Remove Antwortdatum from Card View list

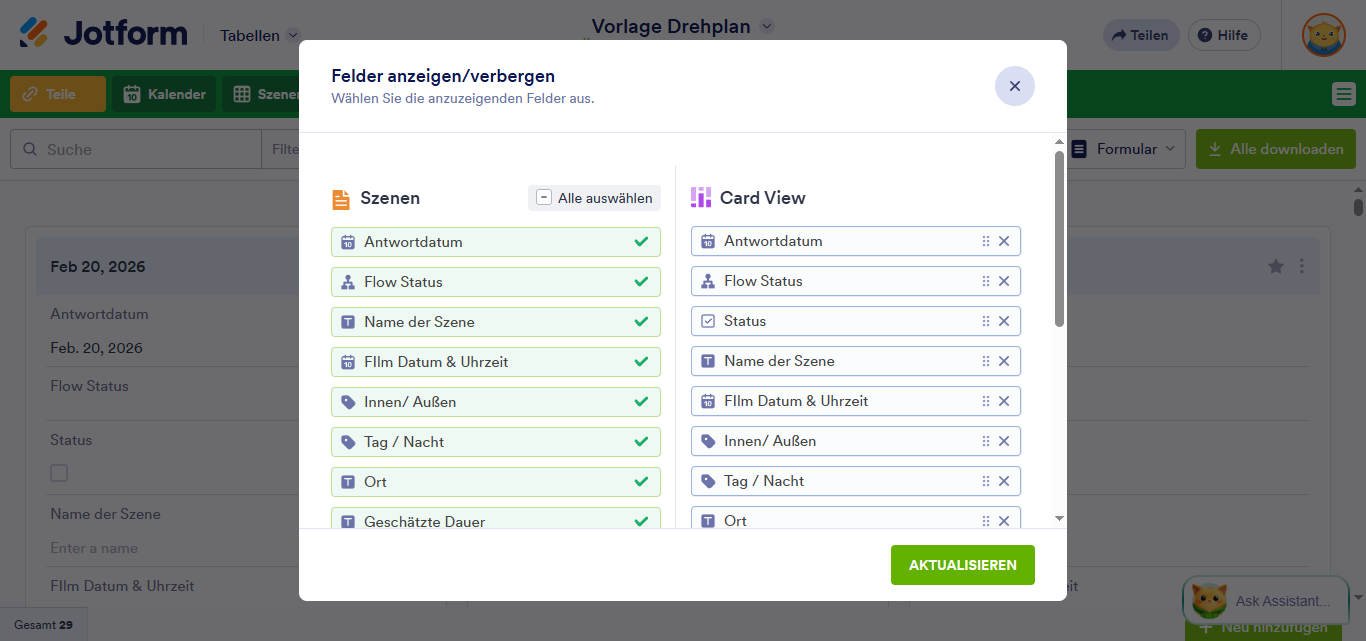coord(1004,241)
